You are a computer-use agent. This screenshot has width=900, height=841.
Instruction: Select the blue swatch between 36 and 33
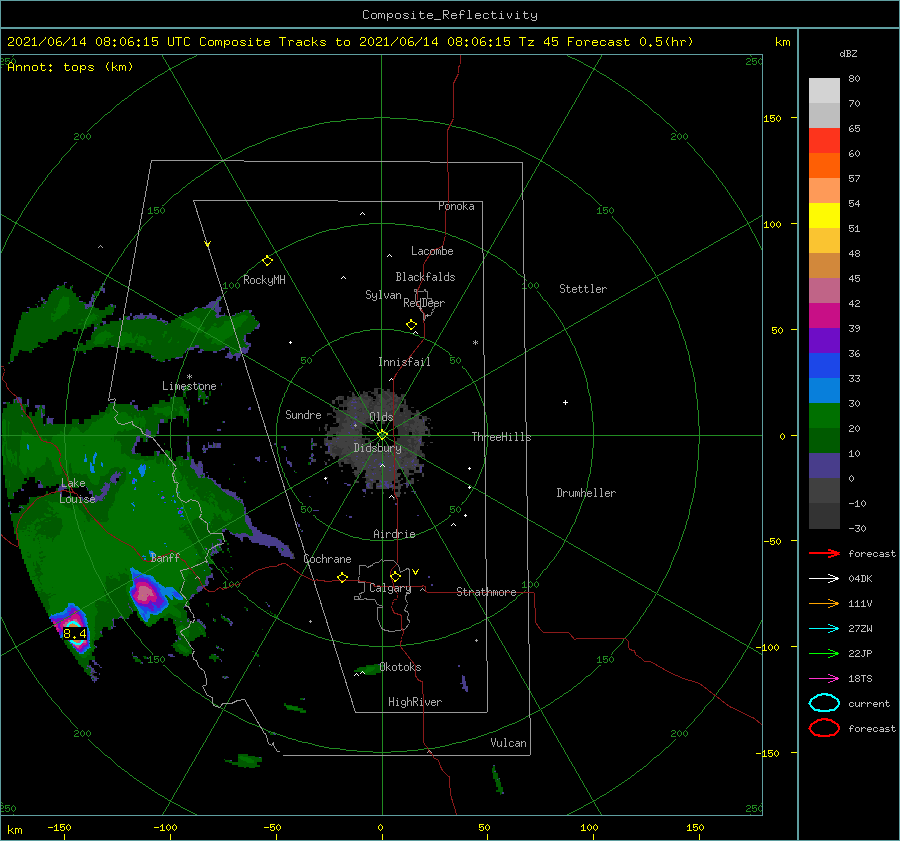tap(824, 365)
